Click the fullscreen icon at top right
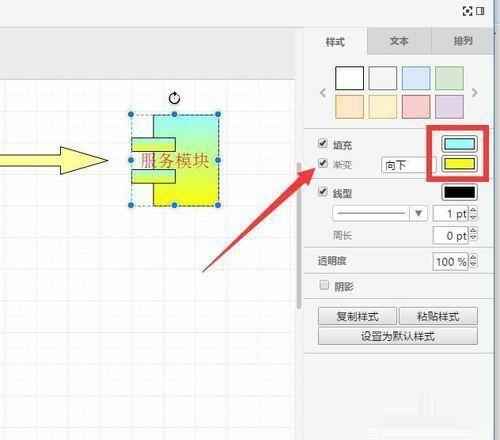The width and height of the screenshot is (500, 440). pyautogui.click(x=467, y=11)
